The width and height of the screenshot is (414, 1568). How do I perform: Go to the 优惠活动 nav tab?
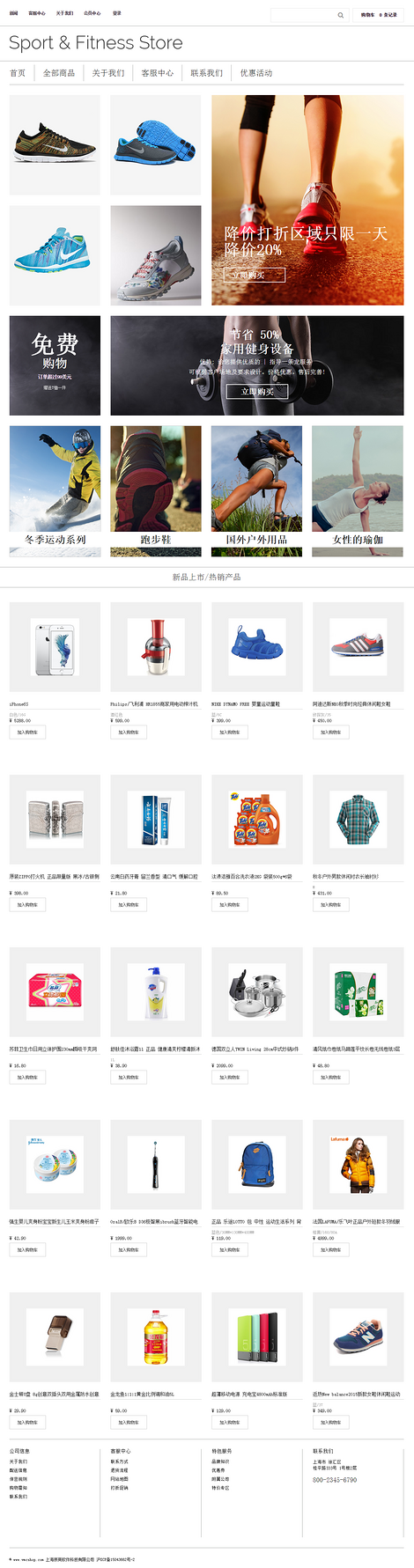pos(256,73)
